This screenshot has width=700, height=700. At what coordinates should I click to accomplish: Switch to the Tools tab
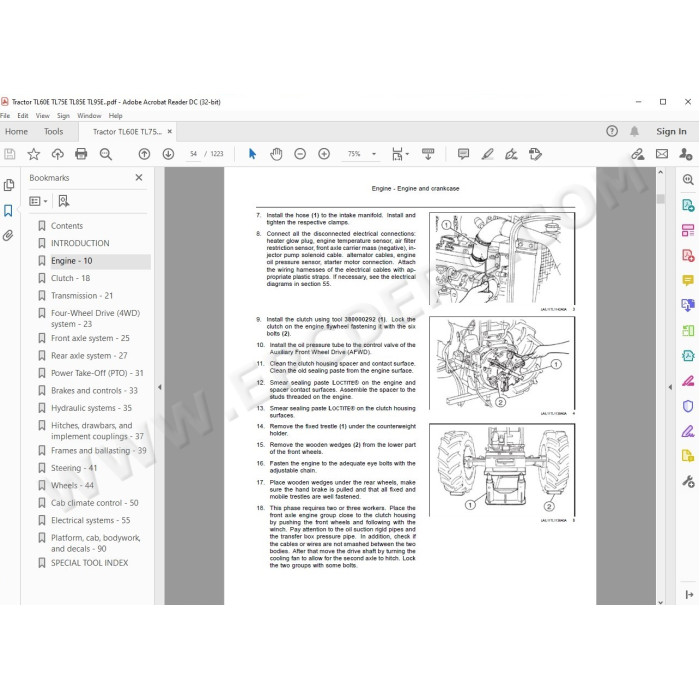tap(54, 132)
